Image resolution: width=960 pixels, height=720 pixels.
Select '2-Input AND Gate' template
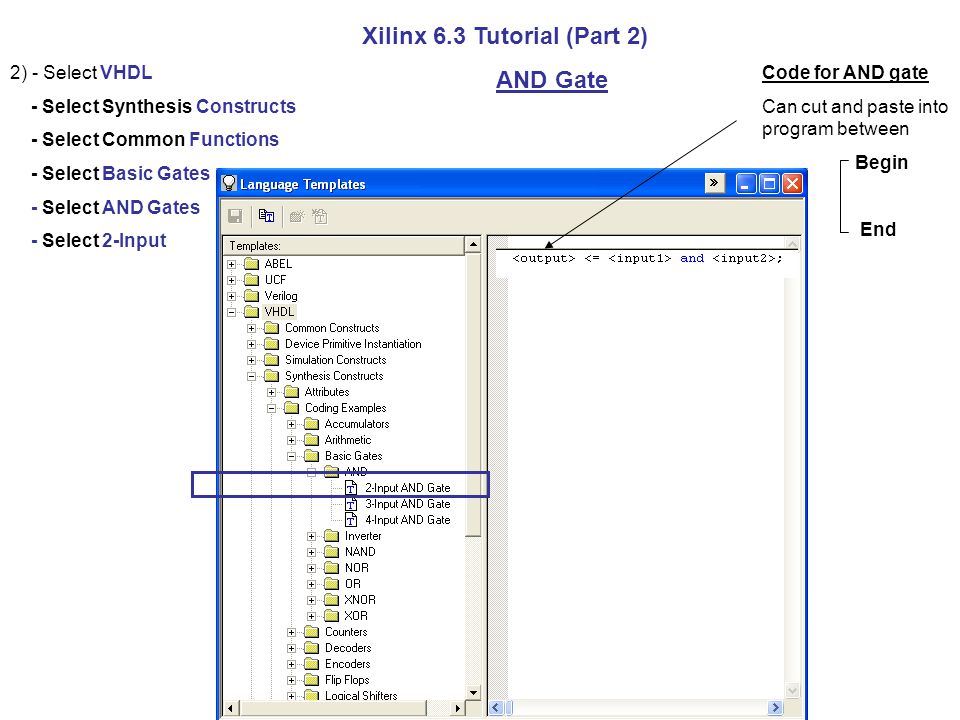click(x=408, y=488)
